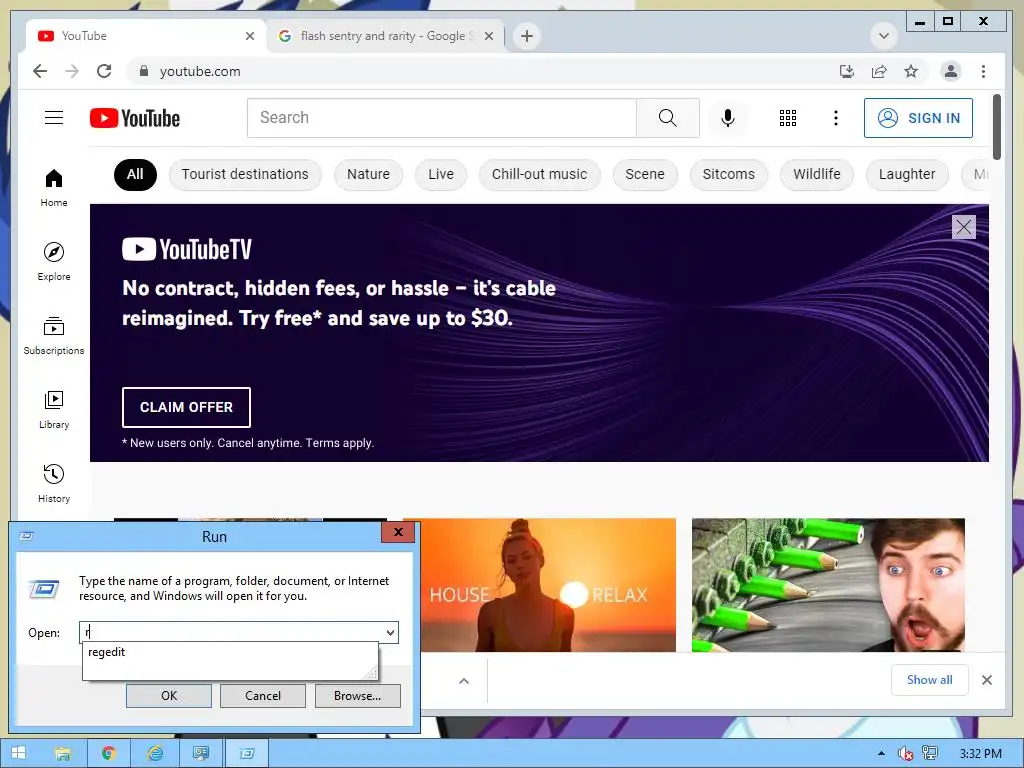Close the YouTube tab
This screenshot has width=1024, height=768.
coord(249,36)
